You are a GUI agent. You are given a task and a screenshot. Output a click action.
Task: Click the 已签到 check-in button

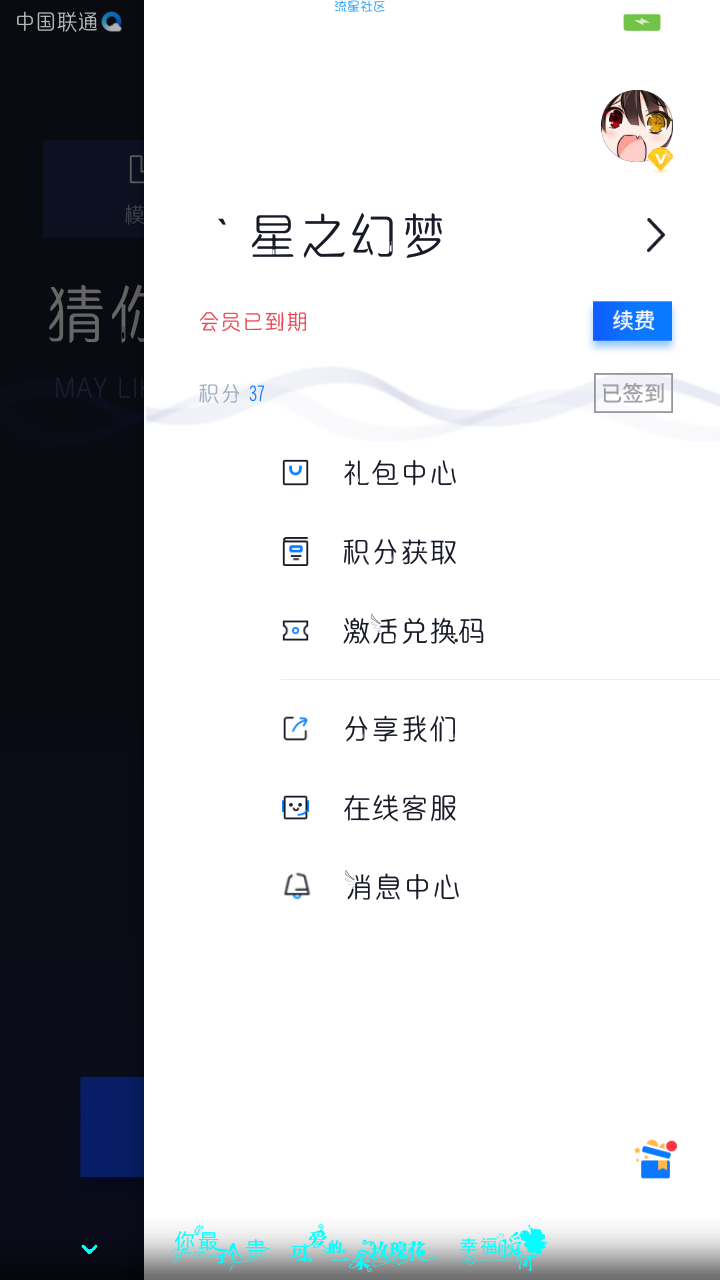[x=633, y=393]
